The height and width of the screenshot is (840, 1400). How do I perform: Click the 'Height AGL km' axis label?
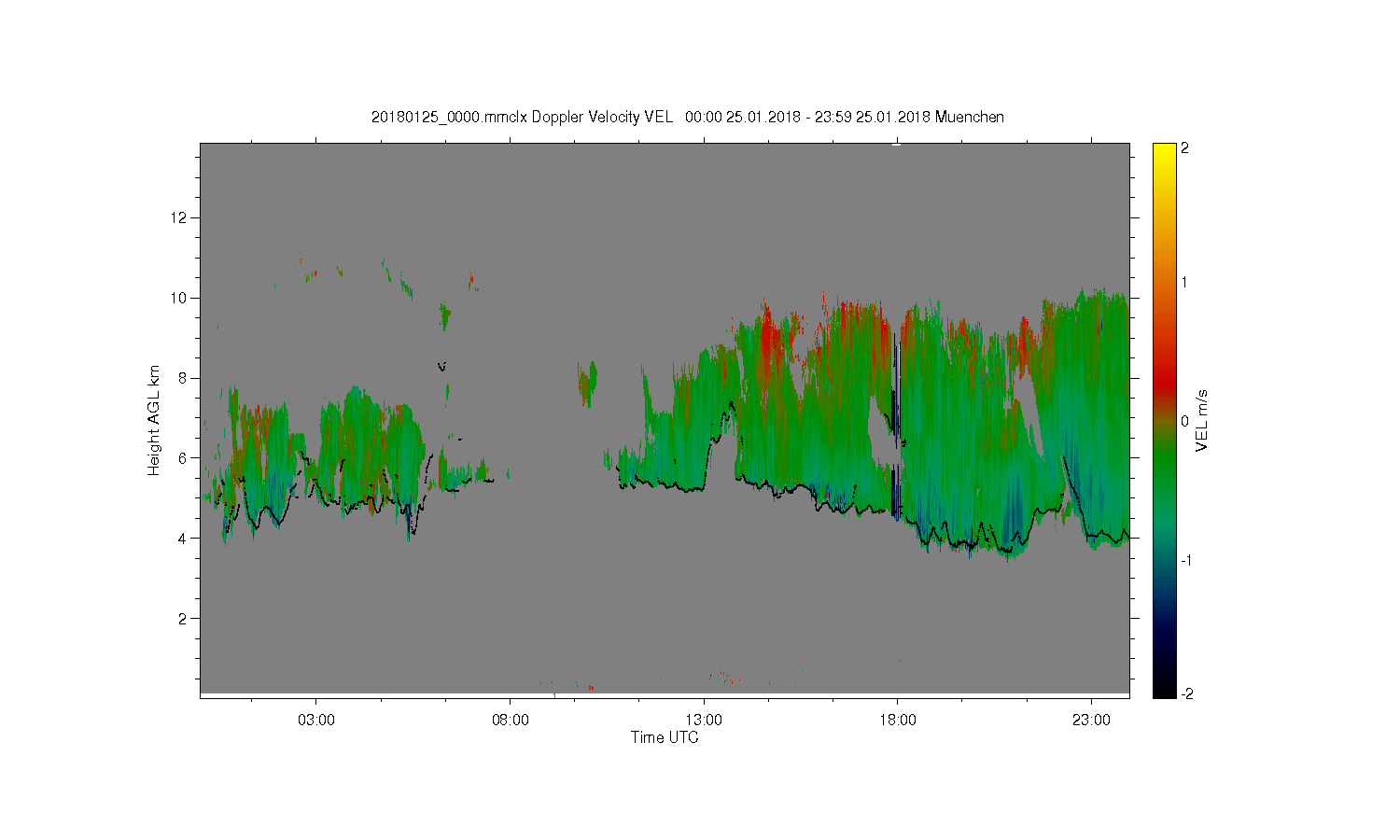154,420
